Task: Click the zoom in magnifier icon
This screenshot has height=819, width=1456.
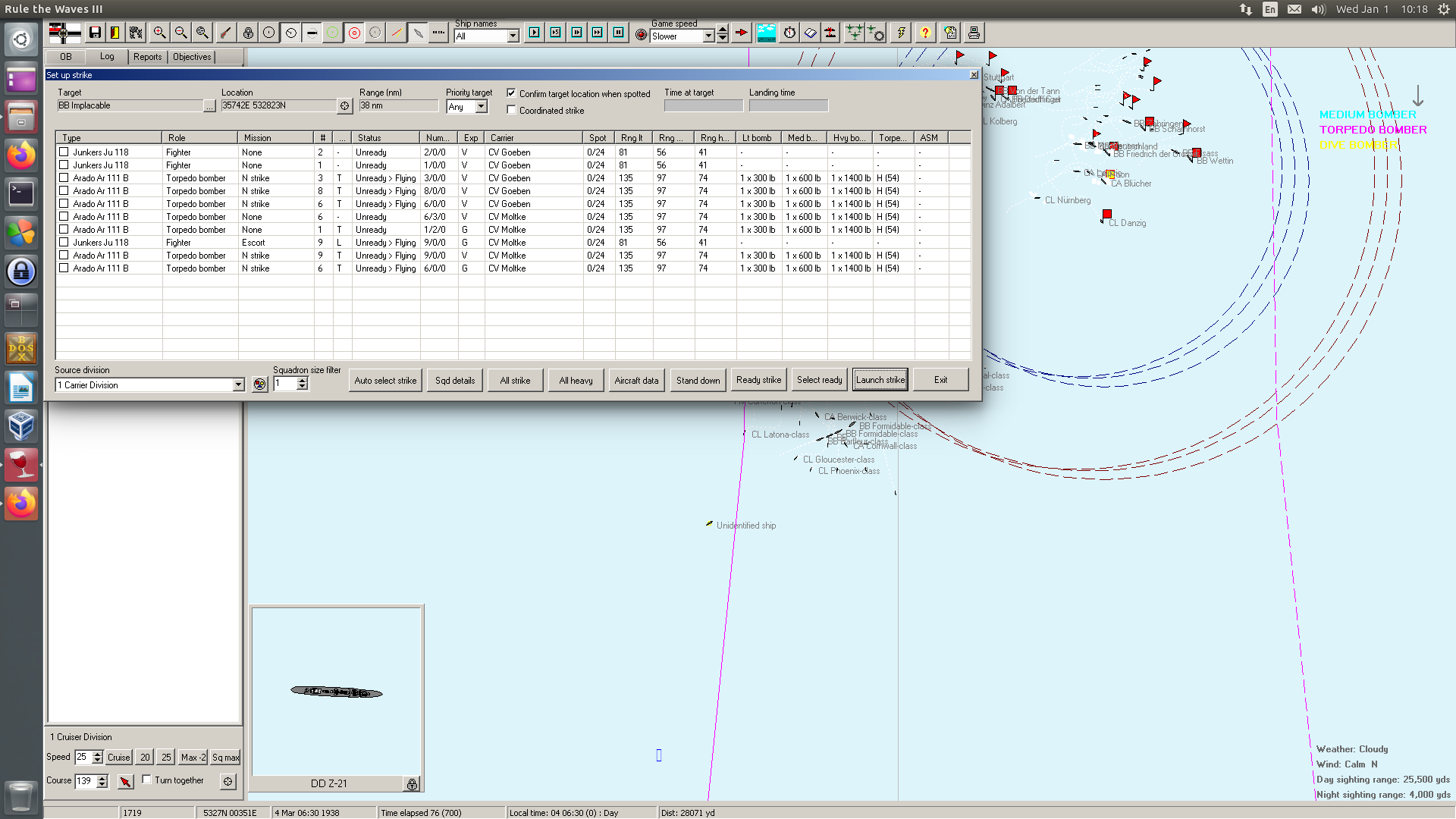Action: tap(159, 33)
